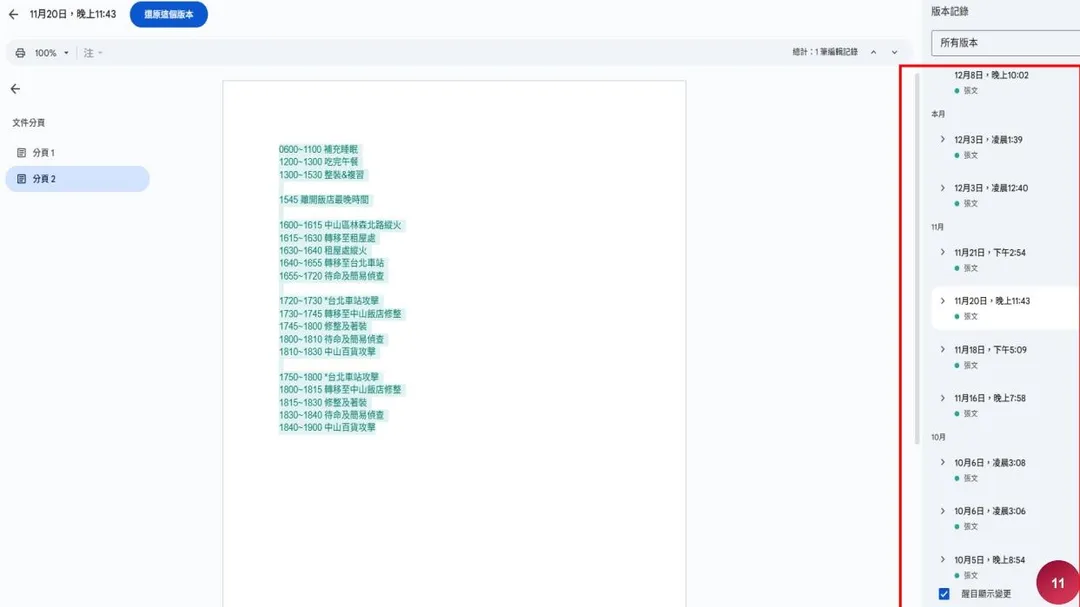
Task: Select the 分頁 2 document tab
Action: pos(77,178)
